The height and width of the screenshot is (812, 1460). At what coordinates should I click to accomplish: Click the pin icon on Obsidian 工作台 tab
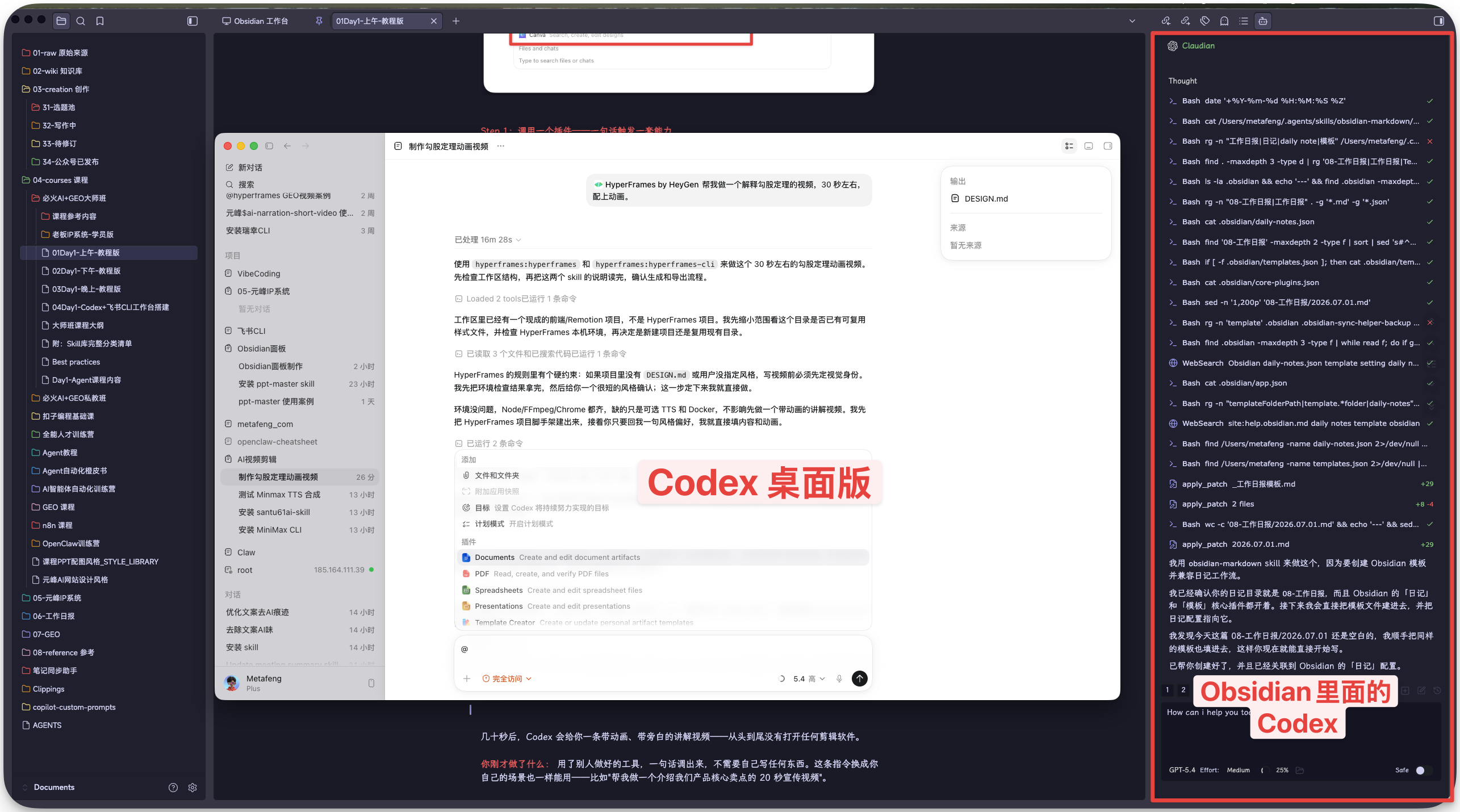(319, 21)
